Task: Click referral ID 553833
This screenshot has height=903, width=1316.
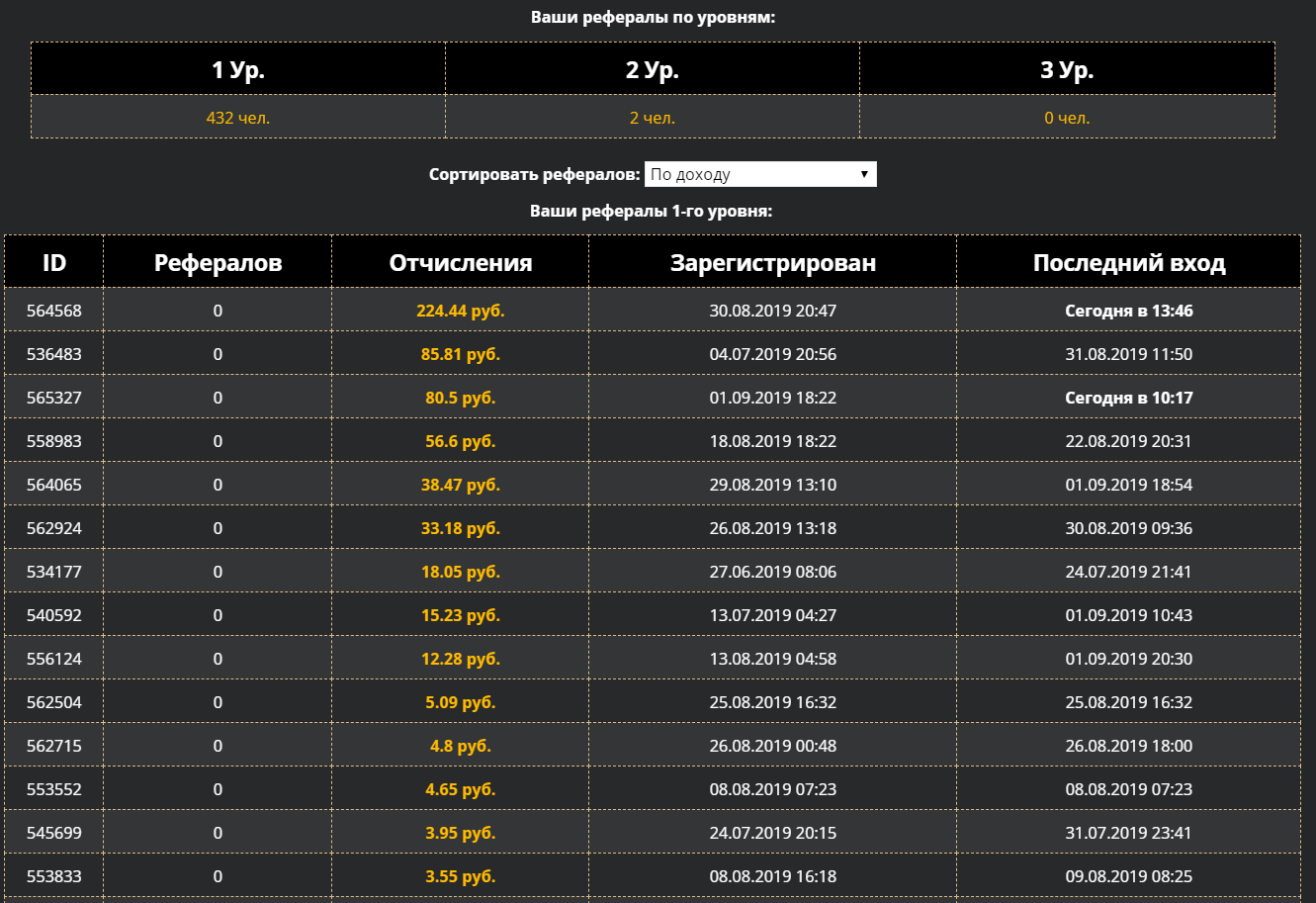Action: pyautogui.click(x=54, y=876)
